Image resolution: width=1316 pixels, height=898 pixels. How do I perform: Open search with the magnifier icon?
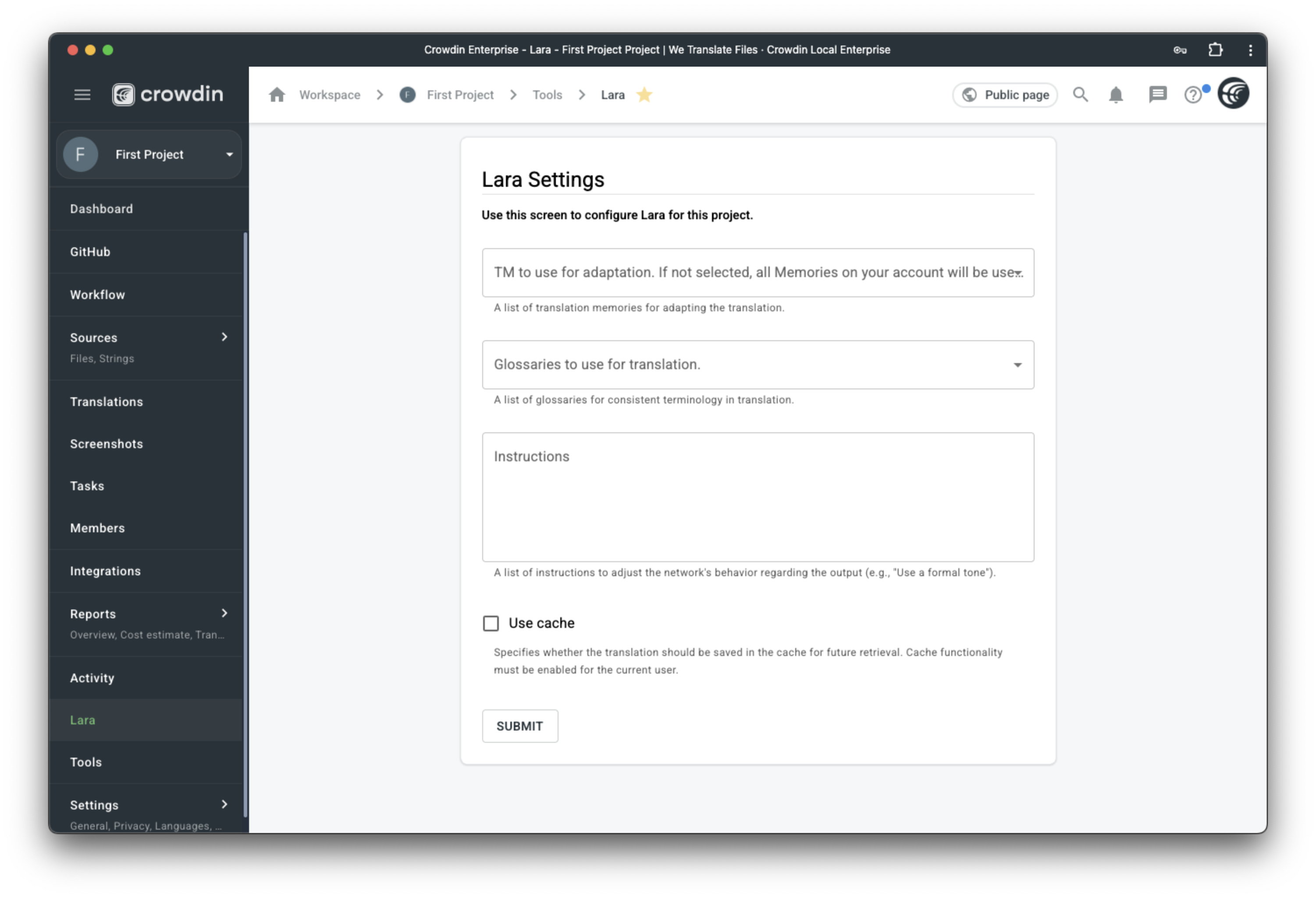[1081, 95]
